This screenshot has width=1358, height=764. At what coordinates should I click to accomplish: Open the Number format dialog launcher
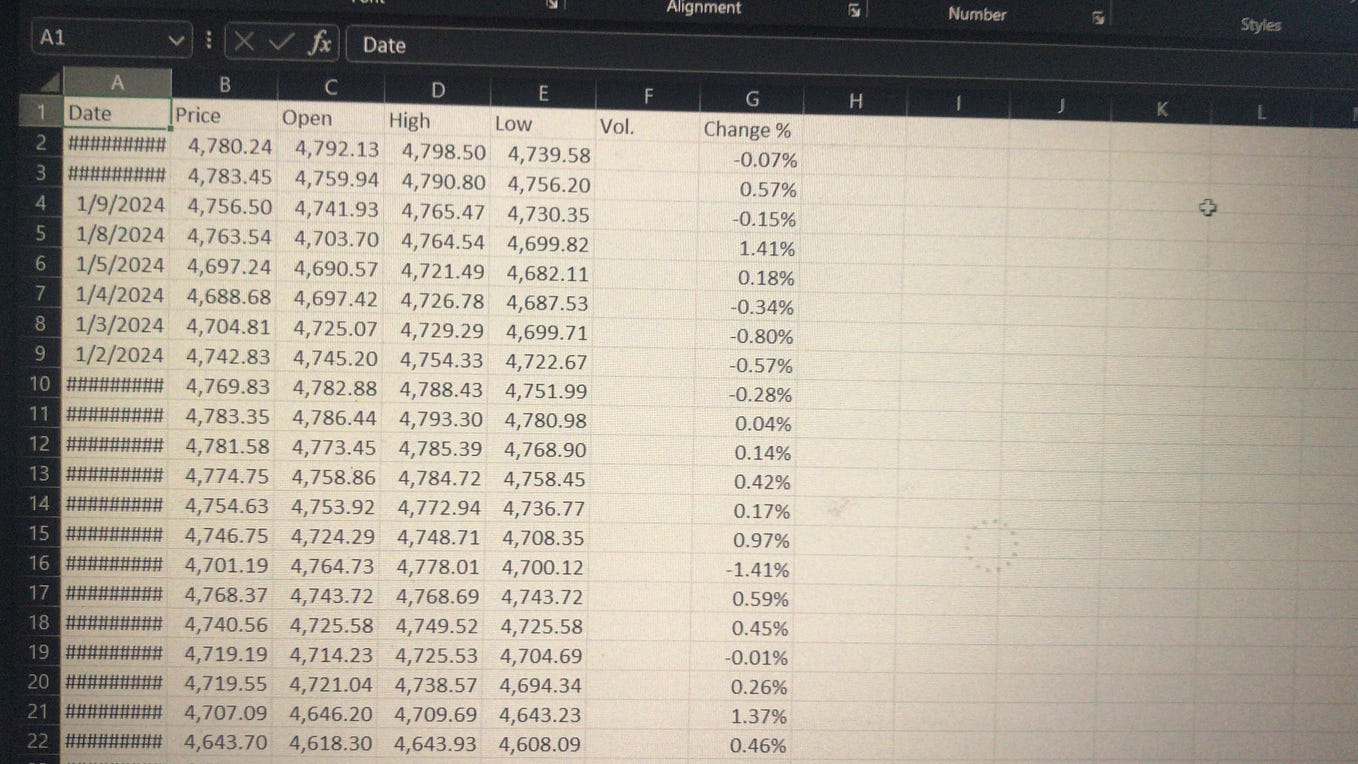coord(1097,16)
